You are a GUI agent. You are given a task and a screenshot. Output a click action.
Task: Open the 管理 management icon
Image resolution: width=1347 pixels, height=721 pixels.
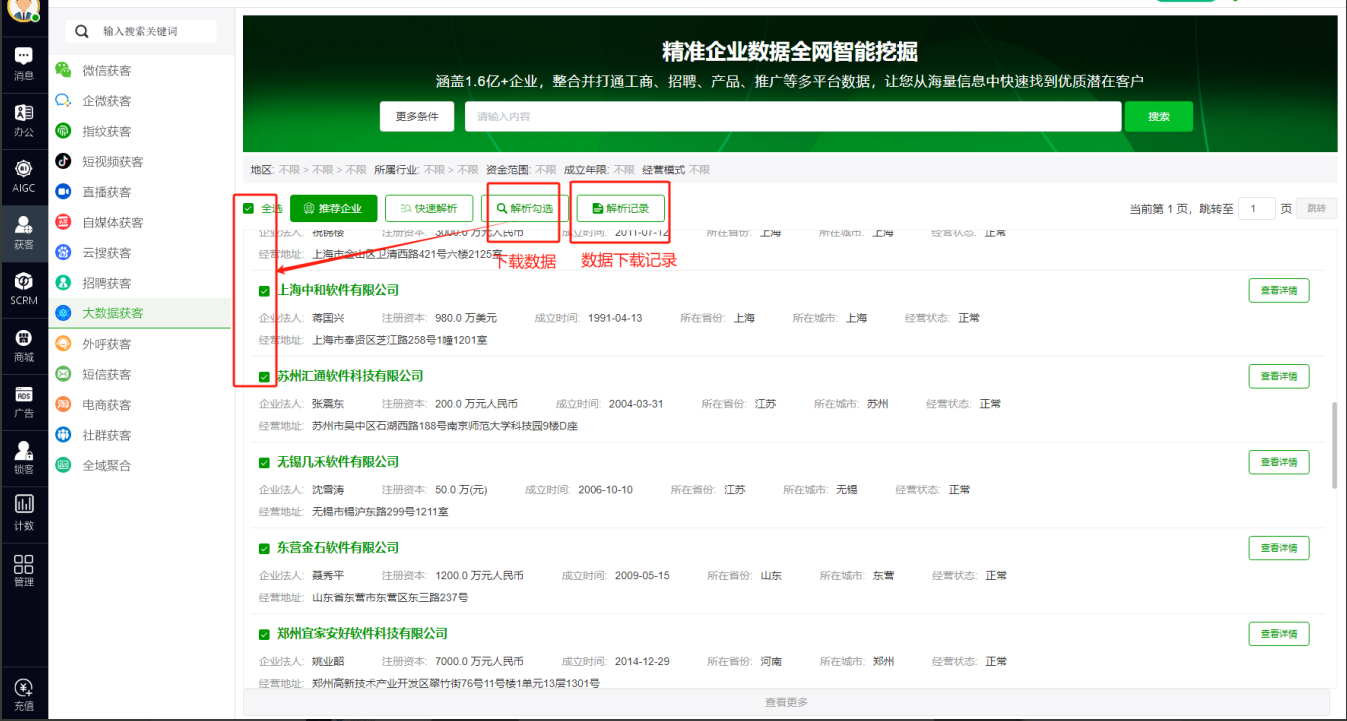pyautogui.click(x=24, y=570)
